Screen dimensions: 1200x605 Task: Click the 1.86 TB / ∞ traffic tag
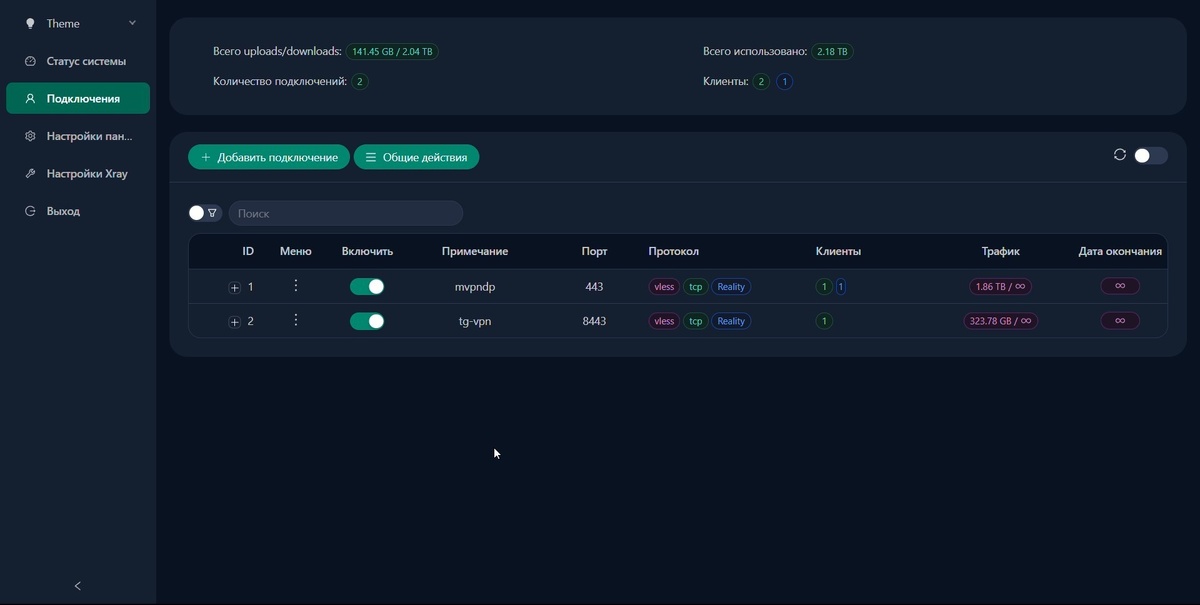pyautogui.click(x=1001, y=287)
